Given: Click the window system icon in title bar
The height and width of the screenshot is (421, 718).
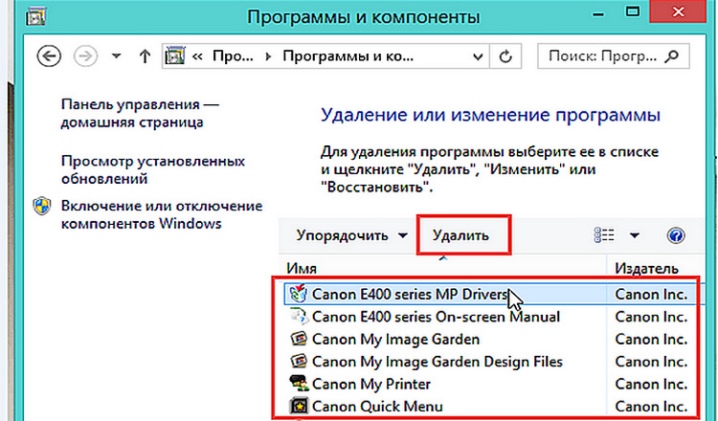Looking at the screenshot, I should (x=36, y=16).
